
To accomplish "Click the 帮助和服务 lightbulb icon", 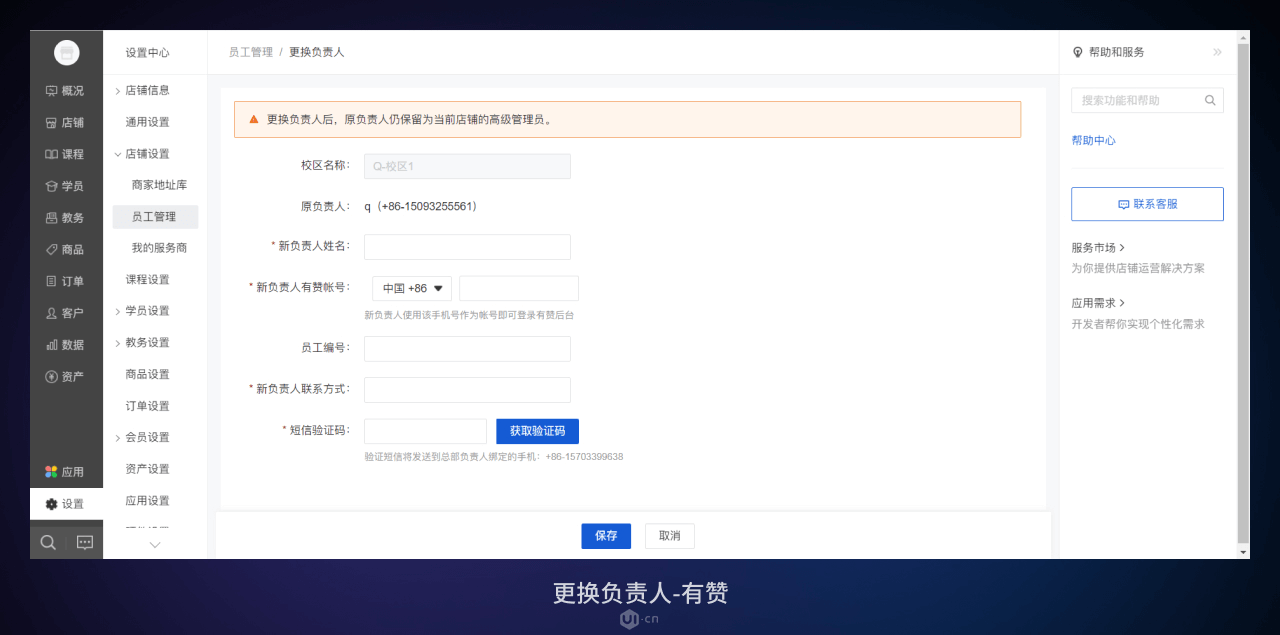I will 1078,52.
